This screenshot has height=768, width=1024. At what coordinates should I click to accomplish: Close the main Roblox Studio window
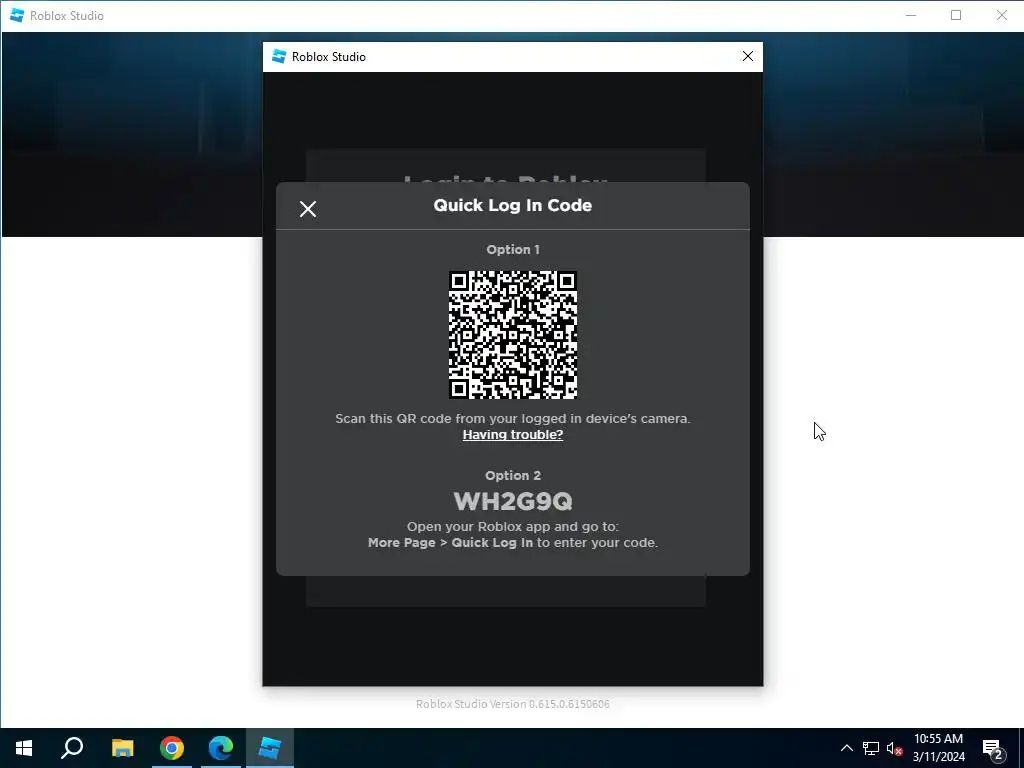pos(1001,16)
